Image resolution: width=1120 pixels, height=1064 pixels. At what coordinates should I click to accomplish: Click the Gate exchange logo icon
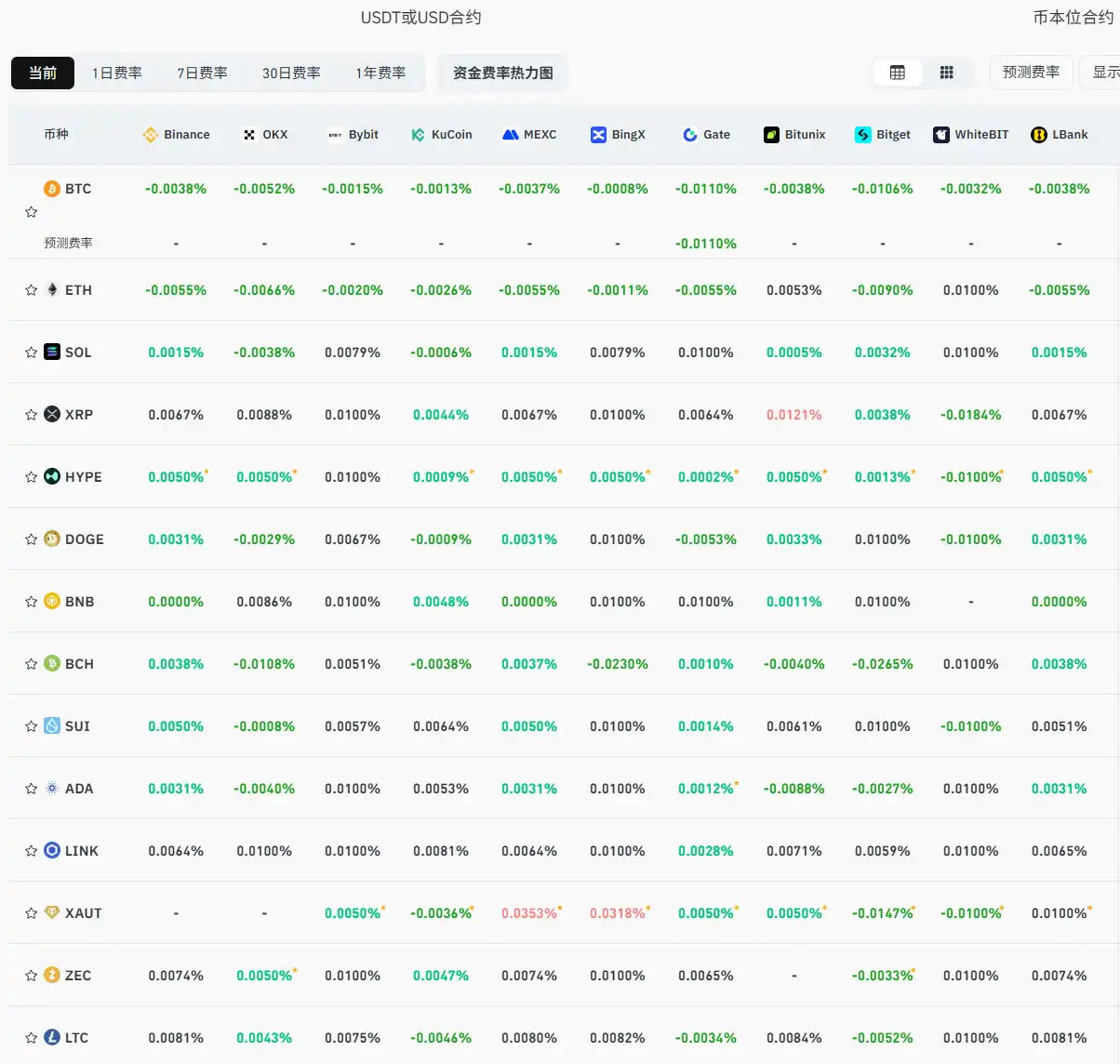[x=689, y=135]
